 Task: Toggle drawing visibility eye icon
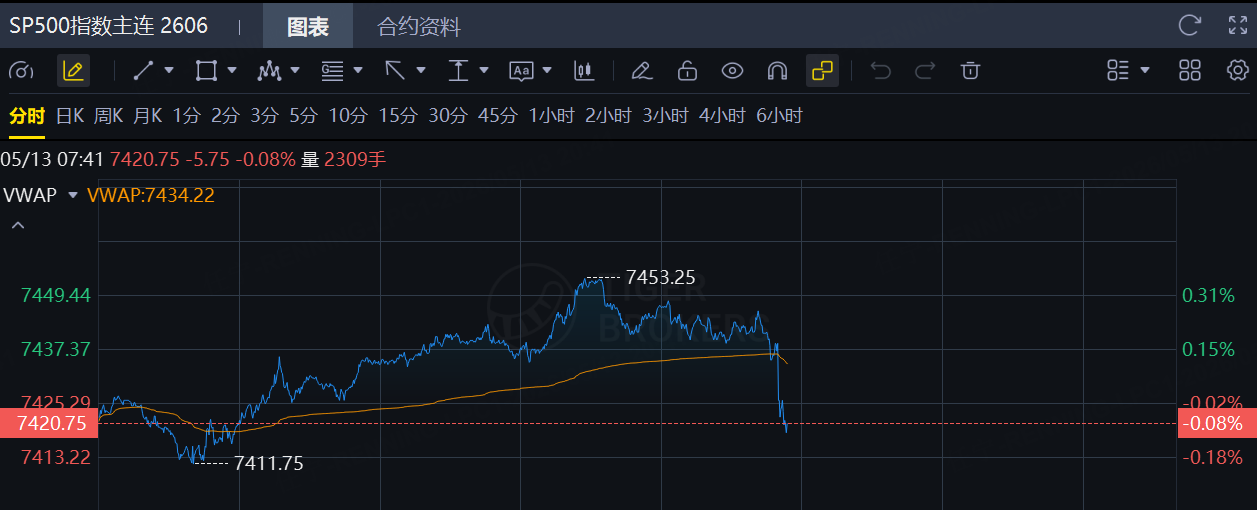tap(733, 70)
